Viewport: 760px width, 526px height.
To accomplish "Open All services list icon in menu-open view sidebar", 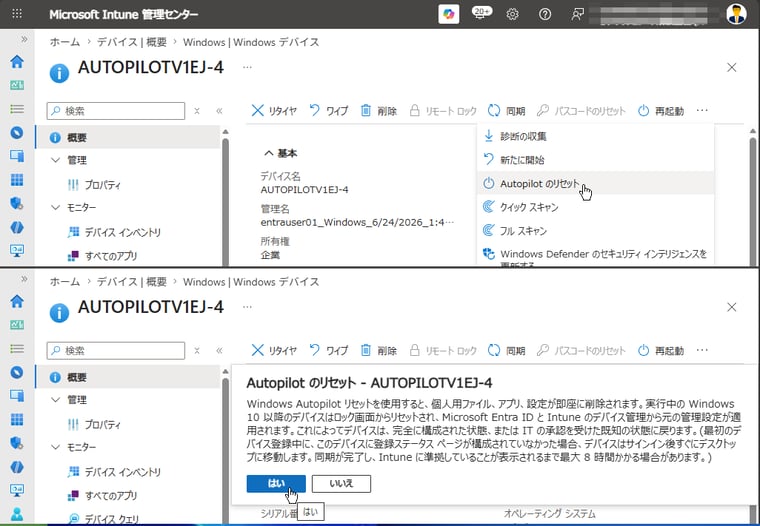I will coord(17,109).
